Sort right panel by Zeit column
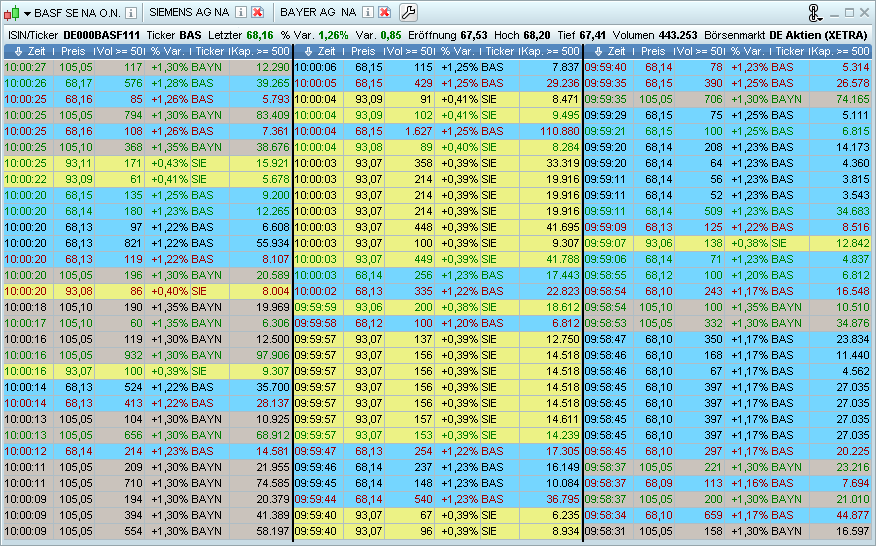This screenshot has height=546, width=876. click(610, 51)
